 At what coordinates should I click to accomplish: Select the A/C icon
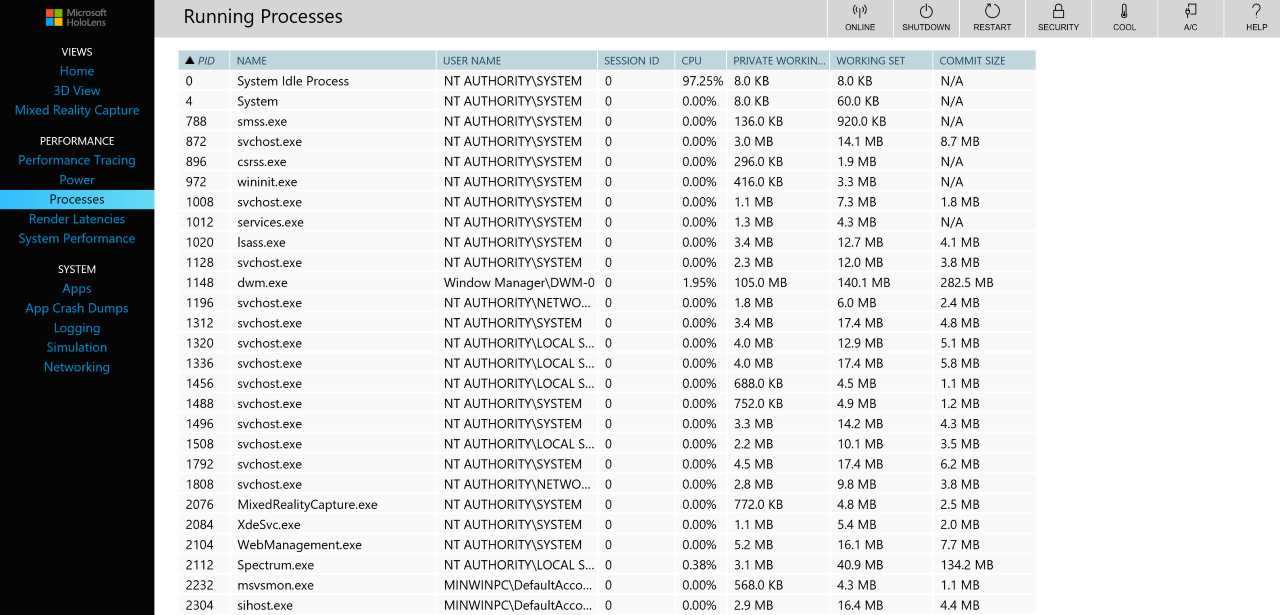tap(1189, 17)
